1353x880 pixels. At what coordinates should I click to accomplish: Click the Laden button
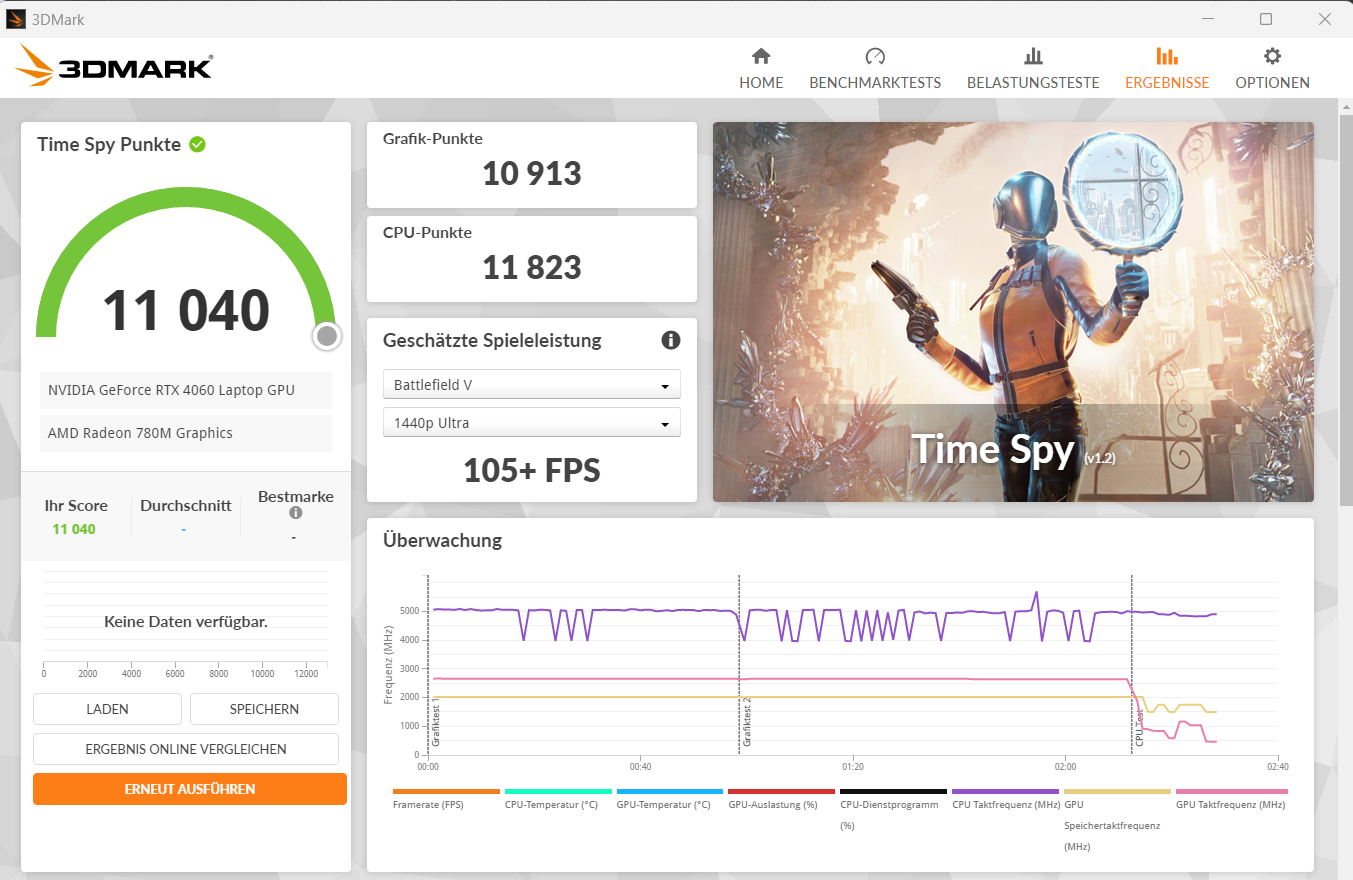107,709
